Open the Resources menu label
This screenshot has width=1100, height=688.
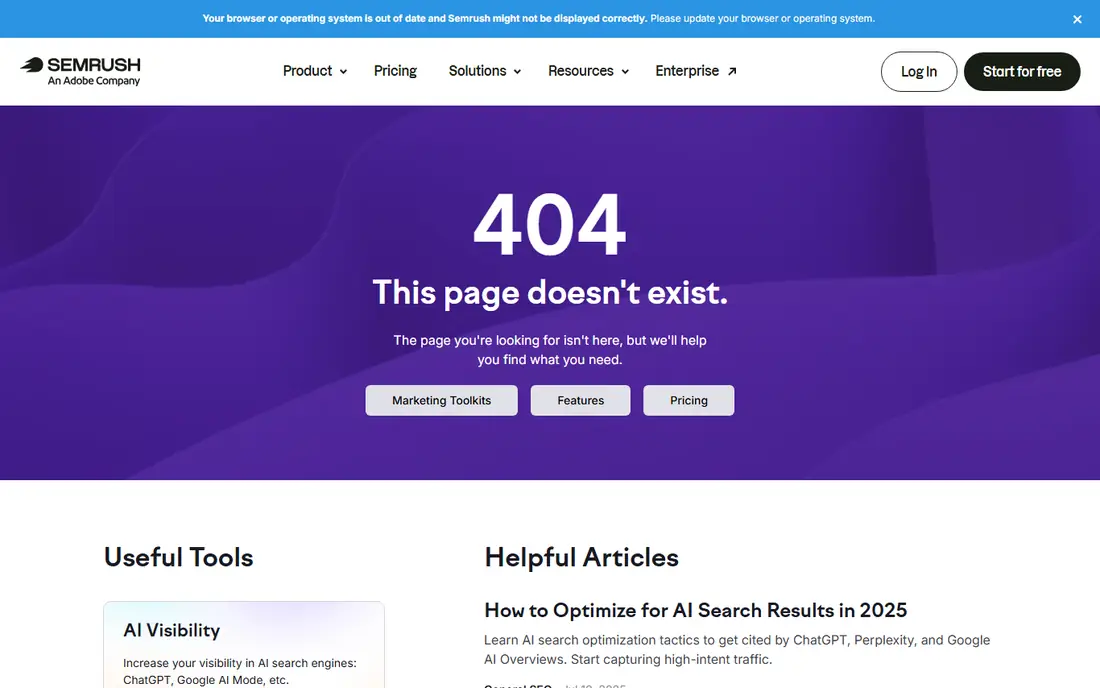(x=581, y=71)
